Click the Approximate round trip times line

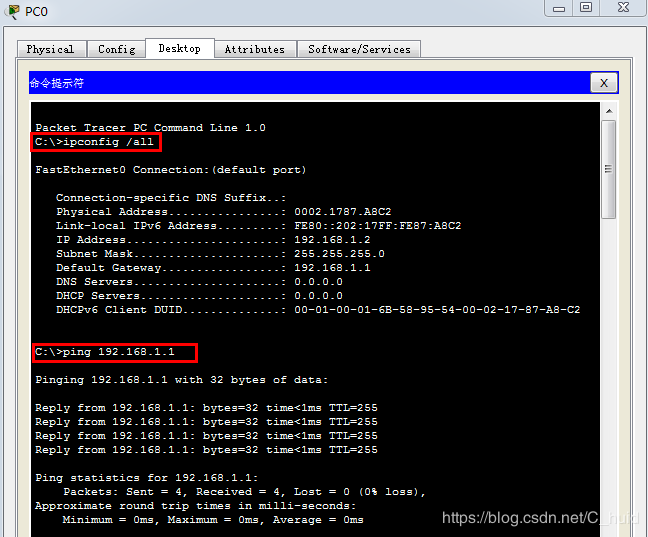tap(195, 506)
